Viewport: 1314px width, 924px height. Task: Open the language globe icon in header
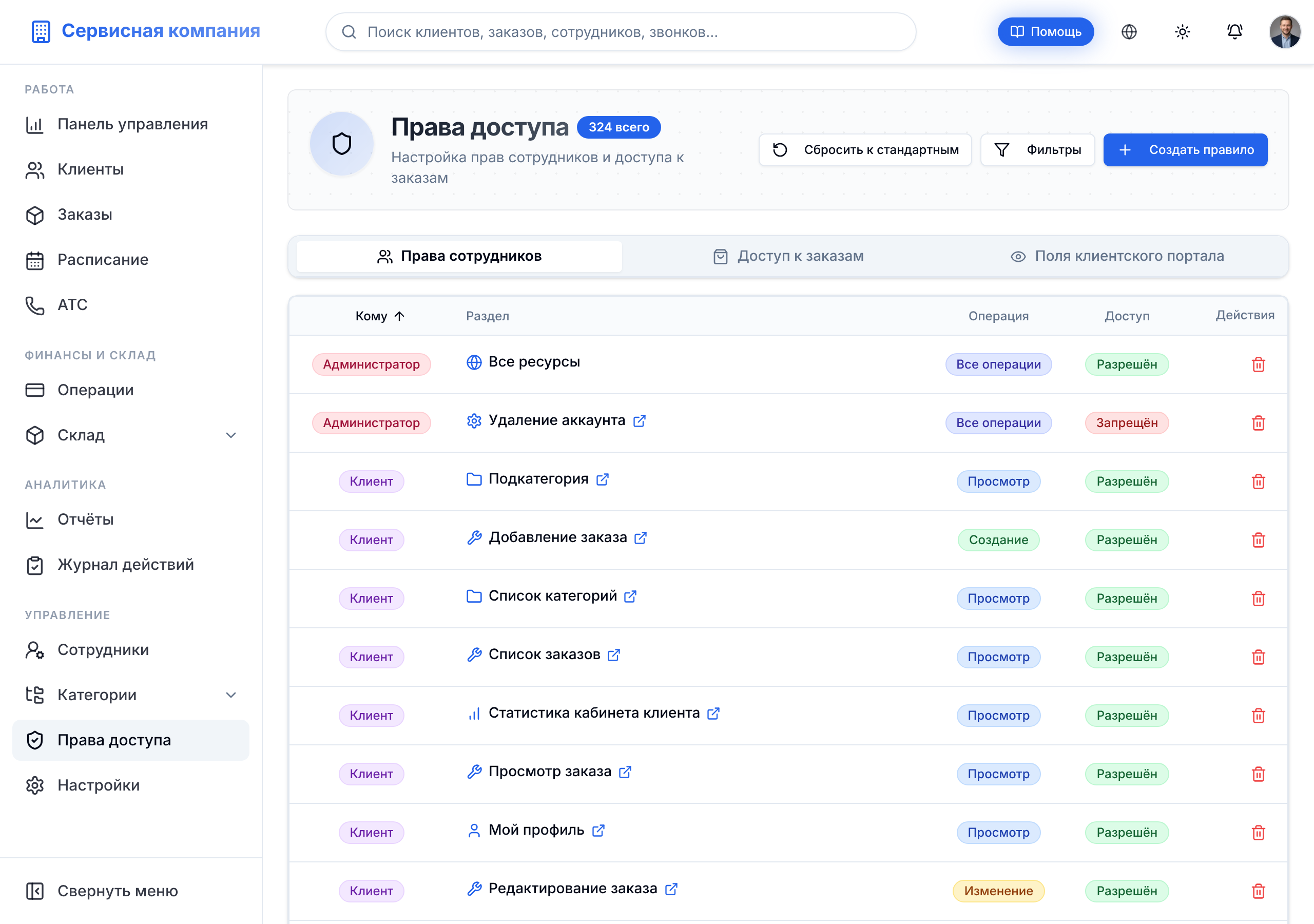[1129, 32]
